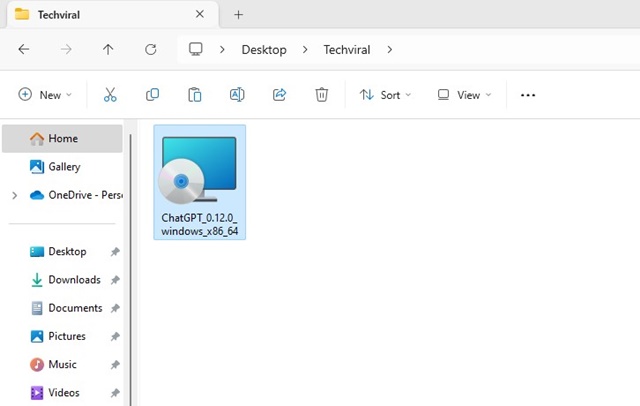Open the View dropdown
Screen dimensions: 640x406
pos(464,95)
